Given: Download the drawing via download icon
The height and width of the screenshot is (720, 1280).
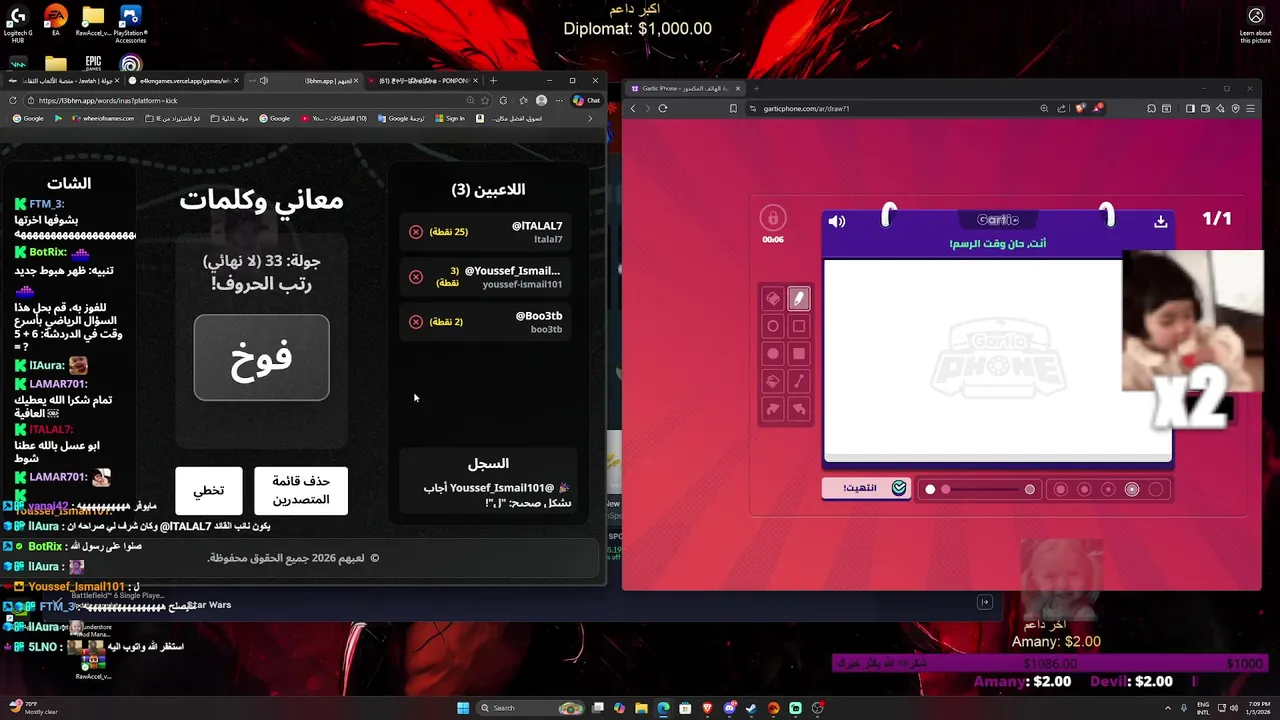Looking at the screenshot, I should 1160,222.
